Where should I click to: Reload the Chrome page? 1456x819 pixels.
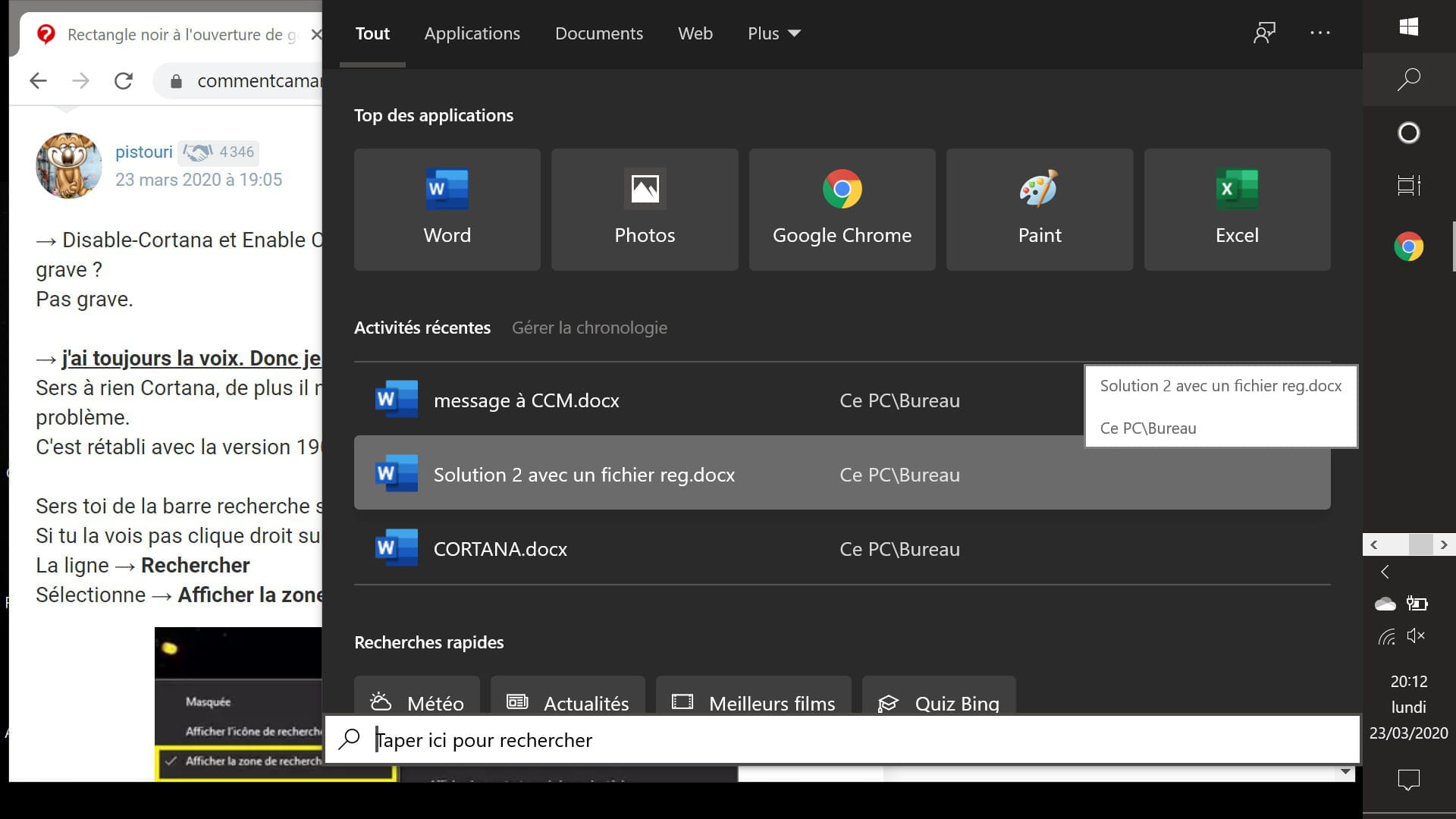(124, 80)
